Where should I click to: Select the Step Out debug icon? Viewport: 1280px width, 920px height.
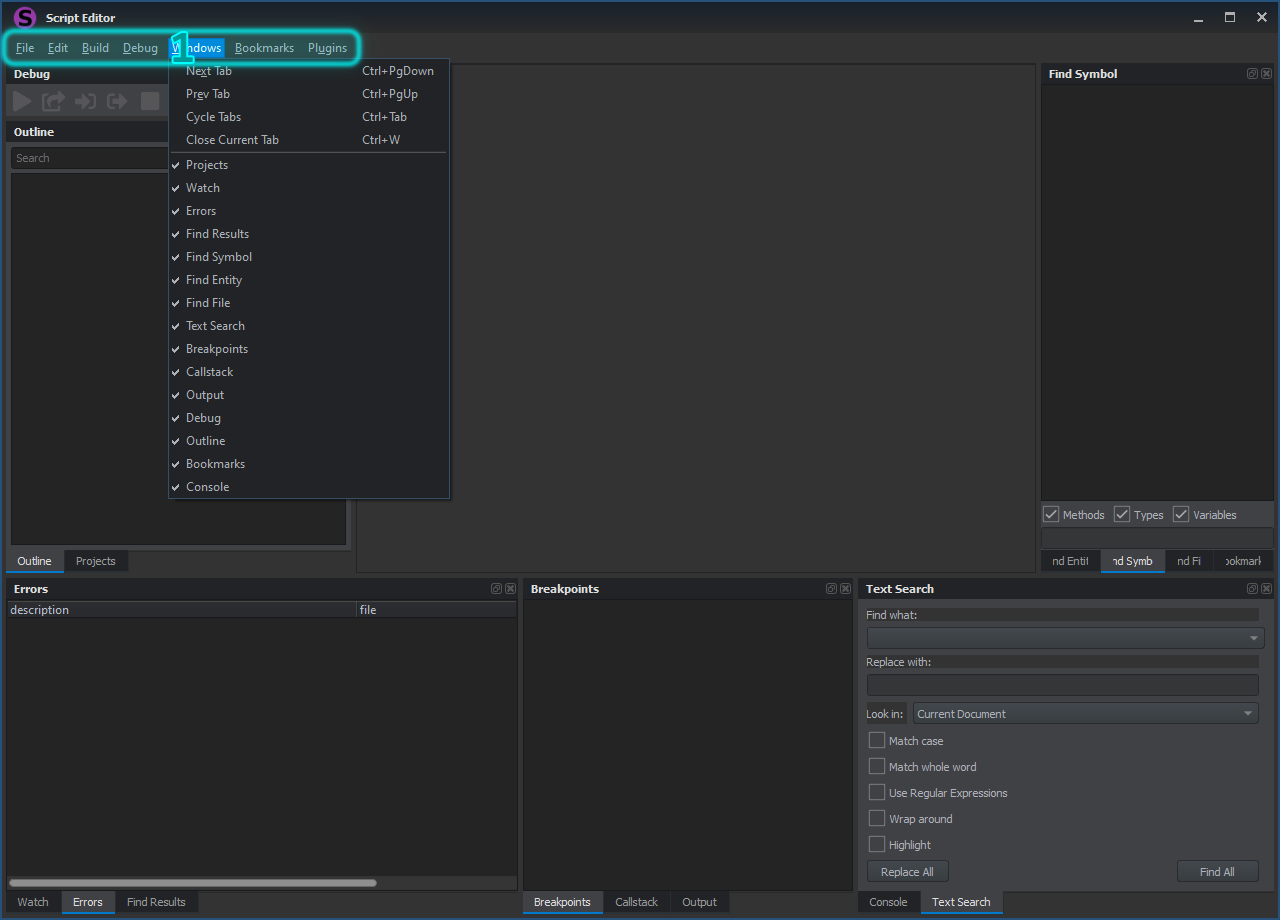(116, 100)
